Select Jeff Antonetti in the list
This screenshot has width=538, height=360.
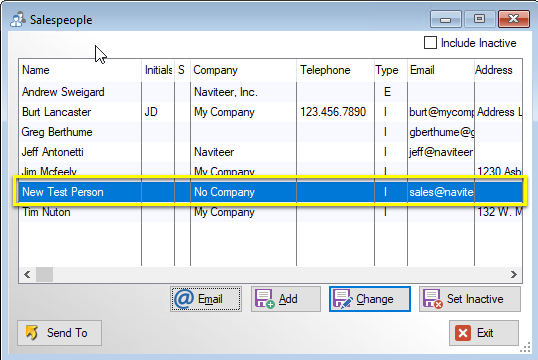pos(270,152)
